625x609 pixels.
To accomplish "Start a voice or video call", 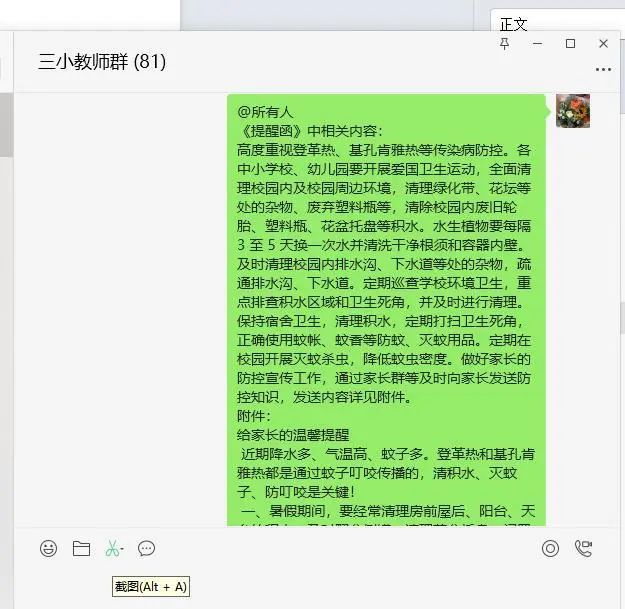I will pos(583,548).
